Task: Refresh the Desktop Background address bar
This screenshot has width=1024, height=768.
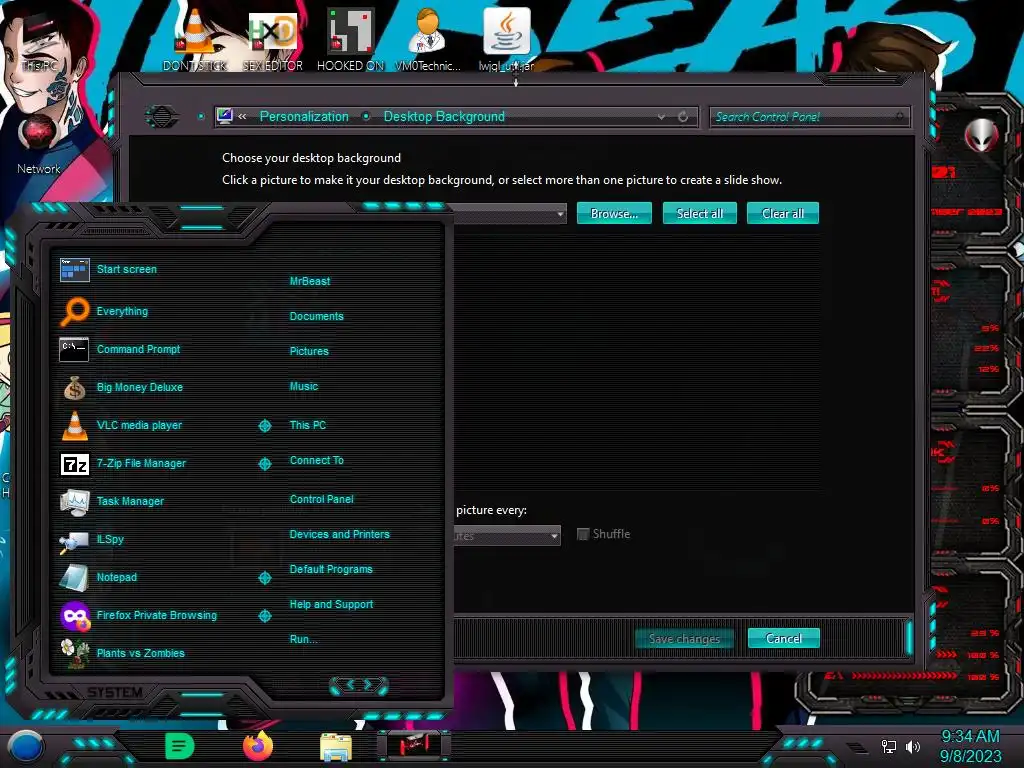Action: coord(683,117)
